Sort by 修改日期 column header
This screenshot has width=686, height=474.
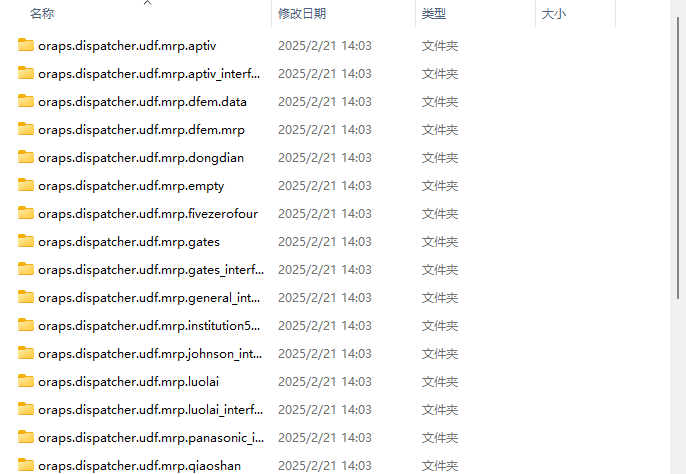coord(302,14)
